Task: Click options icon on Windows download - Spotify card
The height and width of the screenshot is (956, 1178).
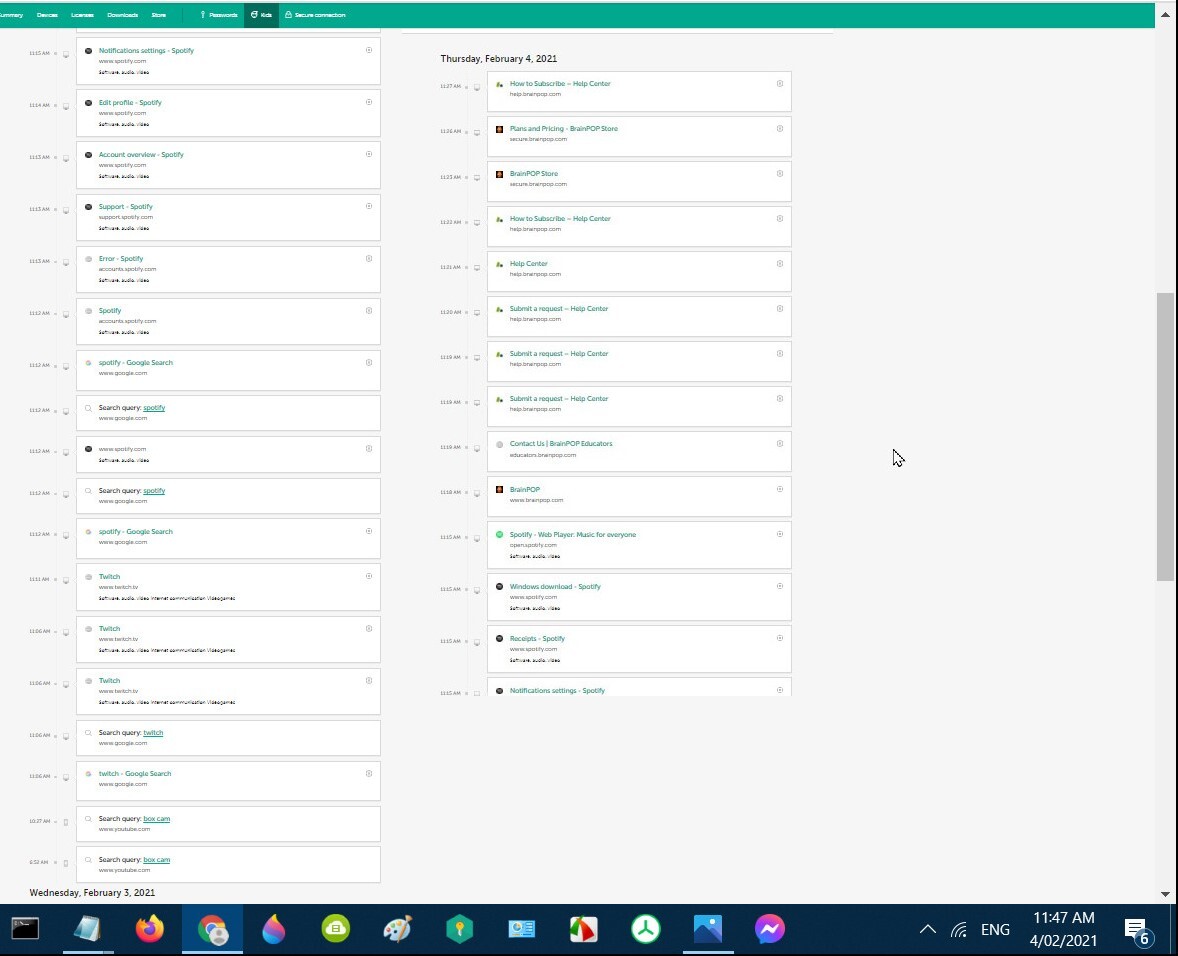Action: click(x=780, y=586)
